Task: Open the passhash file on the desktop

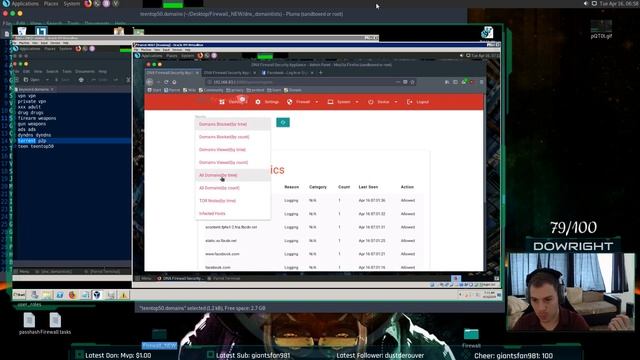Action: pyautogui.click(x=29, y=324)
